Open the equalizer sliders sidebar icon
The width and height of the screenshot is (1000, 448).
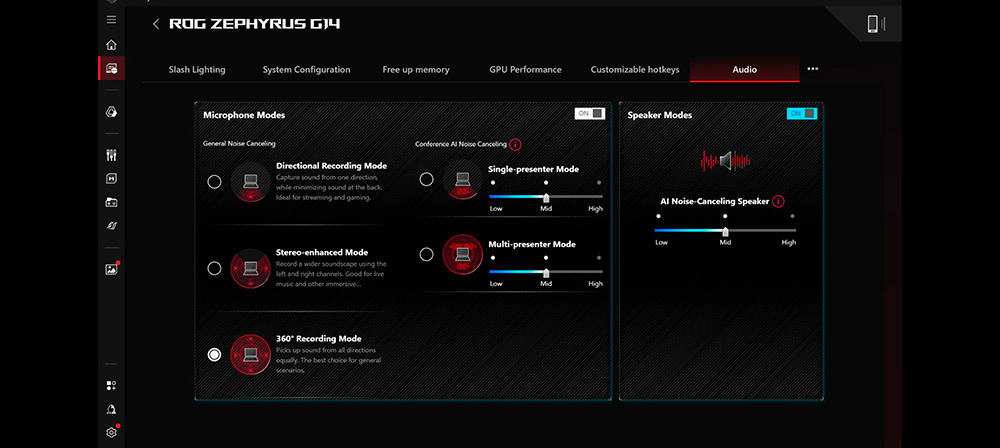point(112,155)
